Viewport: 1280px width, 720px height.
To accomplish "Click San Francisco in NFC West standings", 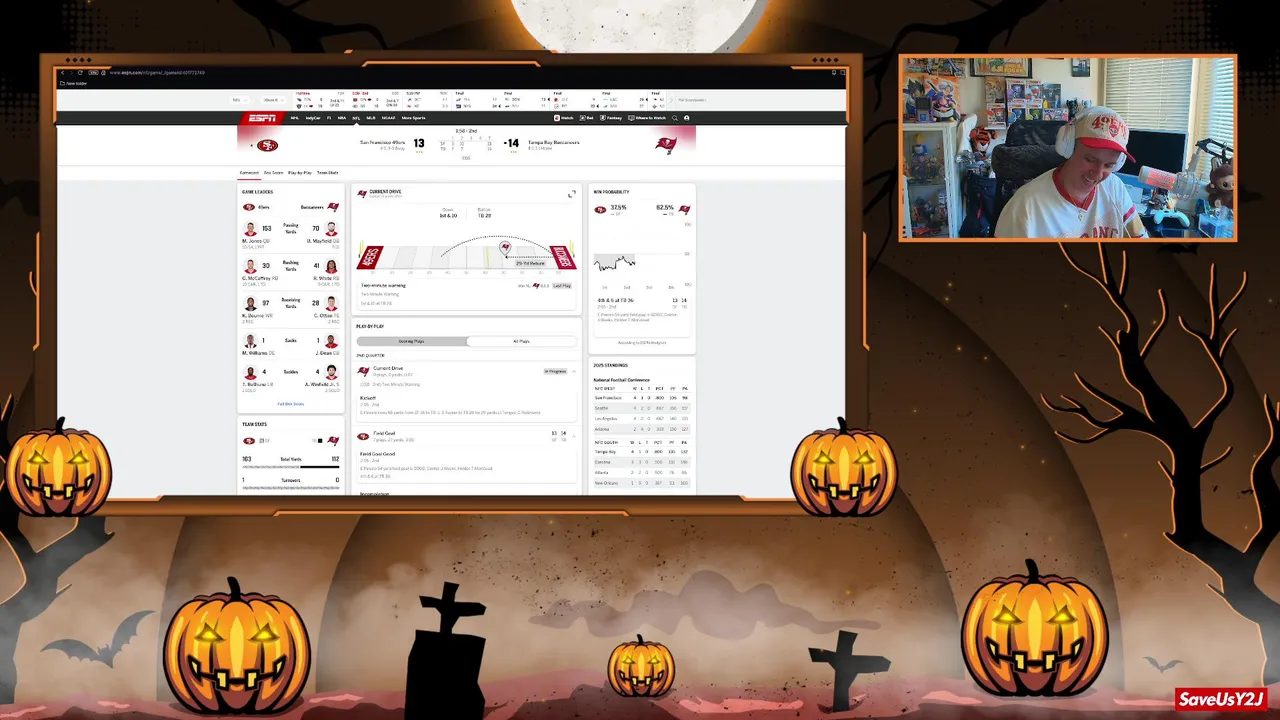I will (x=606, y=398).
